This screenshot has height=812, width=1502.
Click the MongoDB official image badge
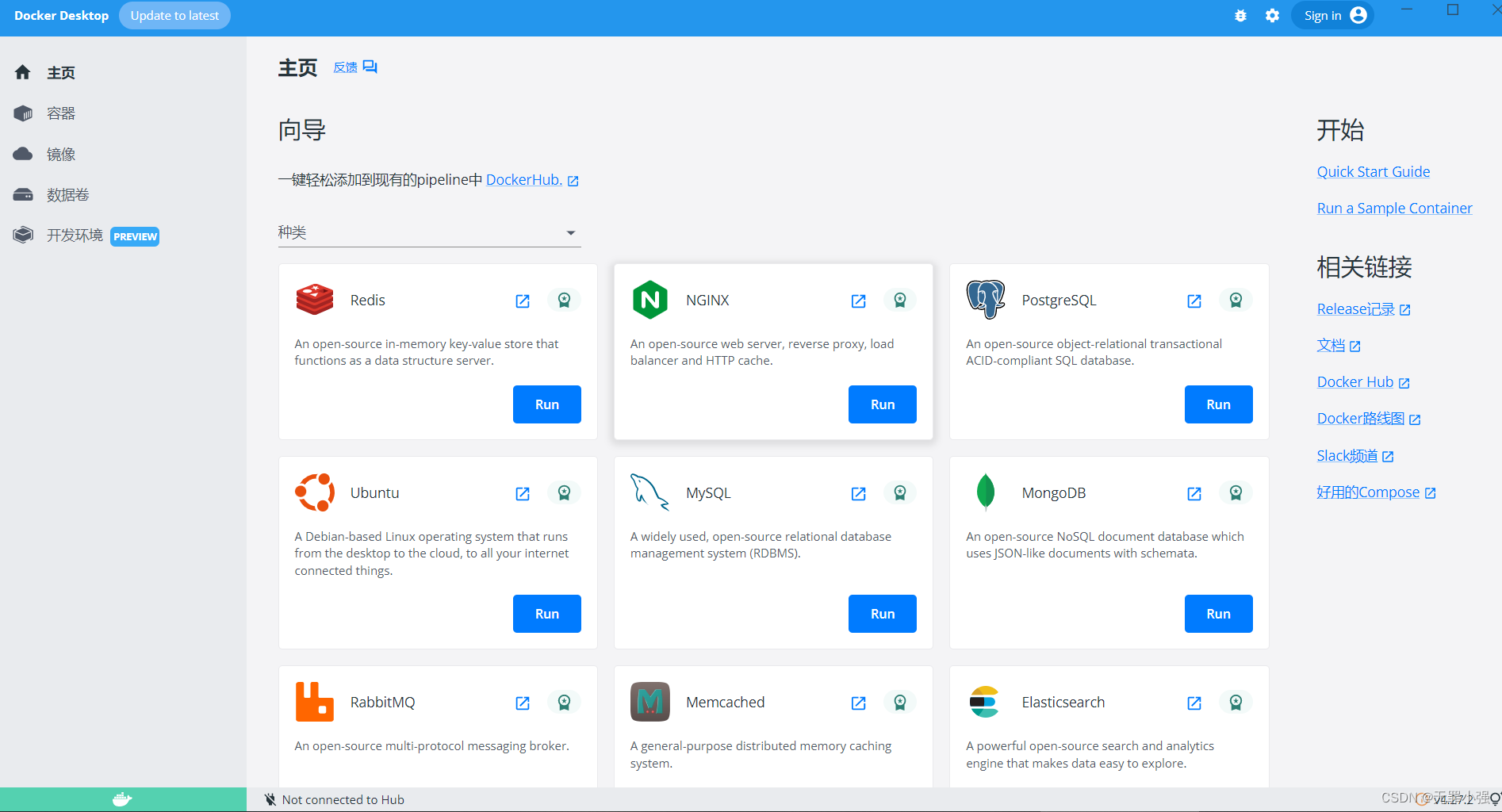tap(1236, 492)
